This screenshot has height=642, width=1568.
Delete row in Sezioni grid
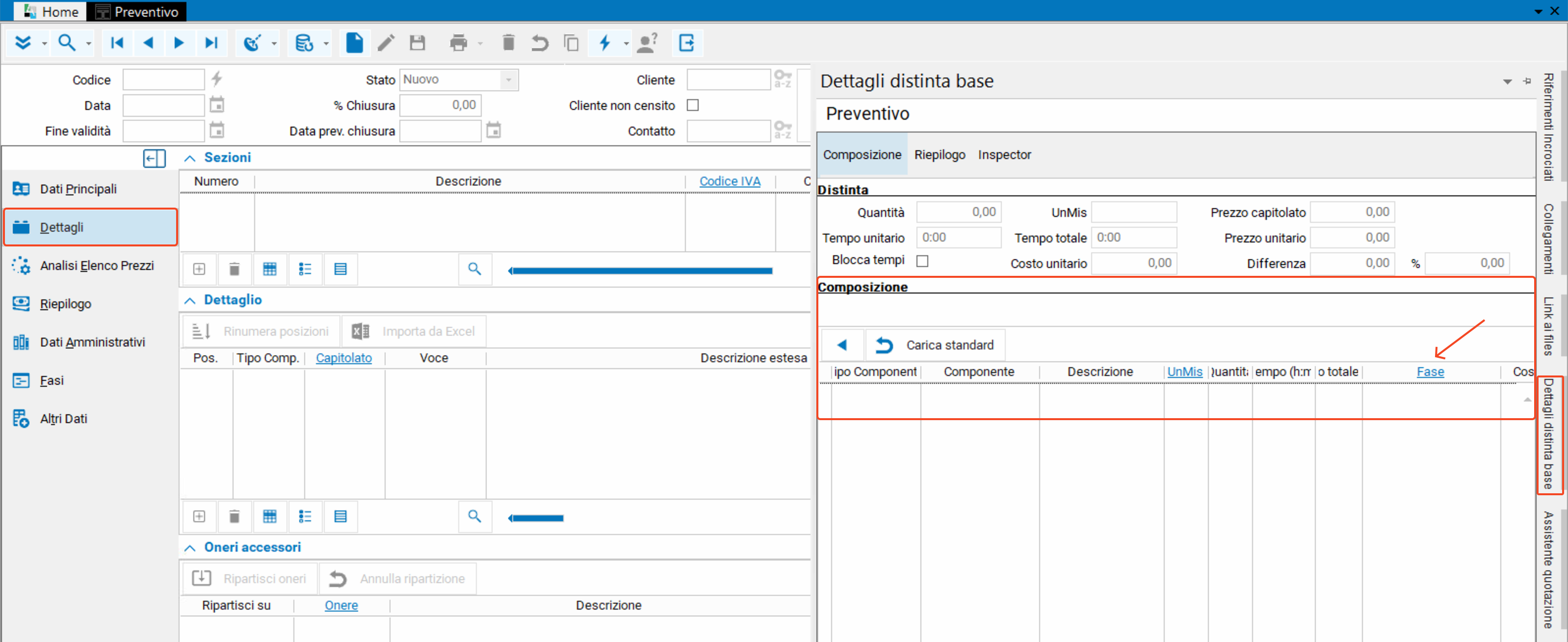235,268
